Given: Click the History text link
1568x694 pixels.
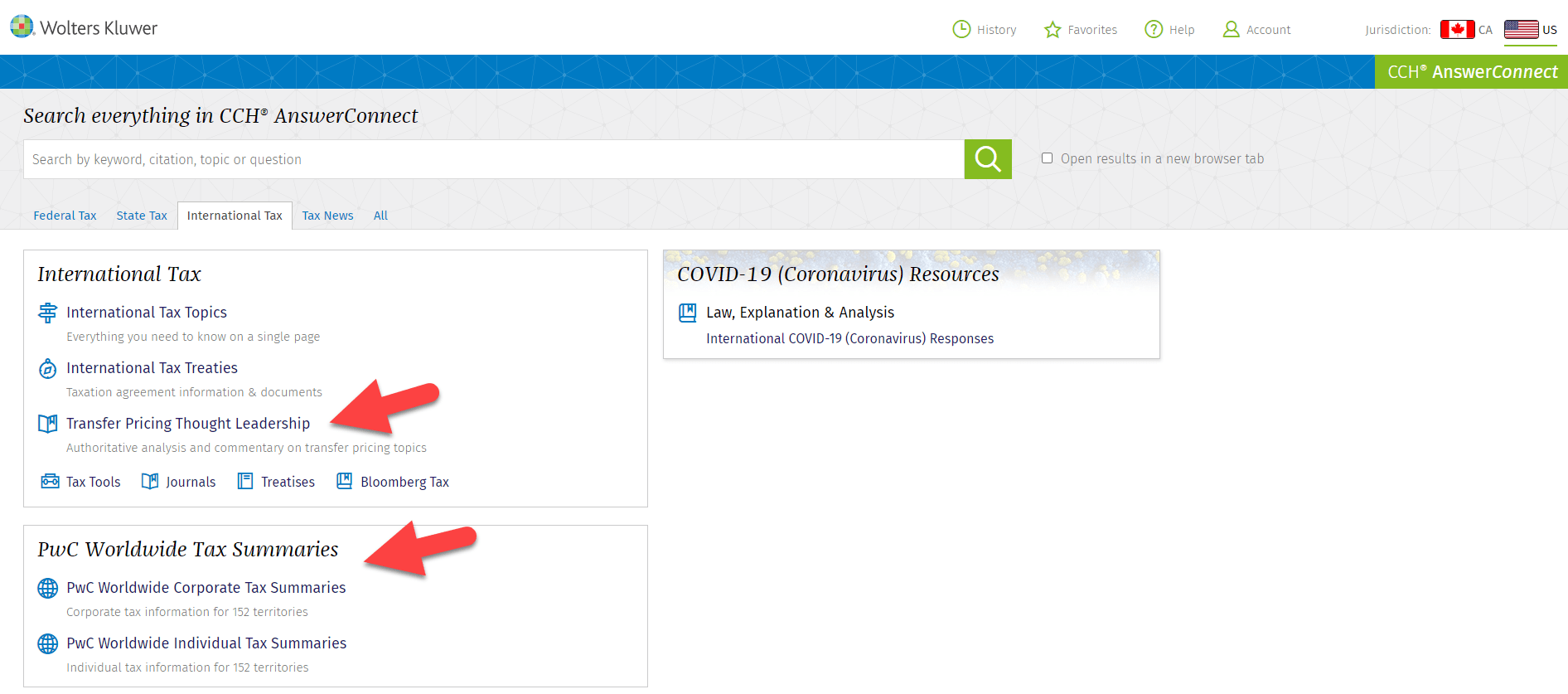Looking at the screenshot, I should 996,30.
